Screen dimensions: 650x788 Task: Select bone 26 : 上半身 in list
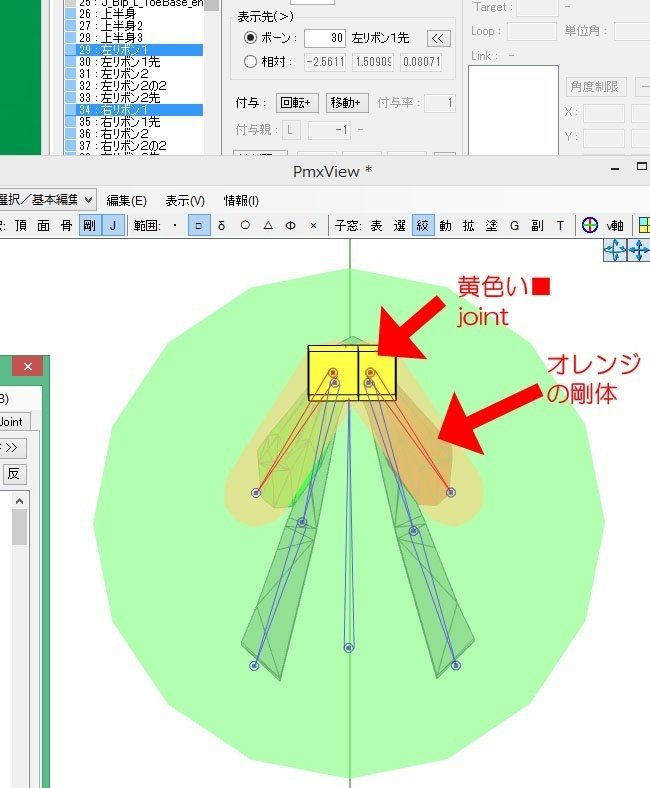coord(134,14)
